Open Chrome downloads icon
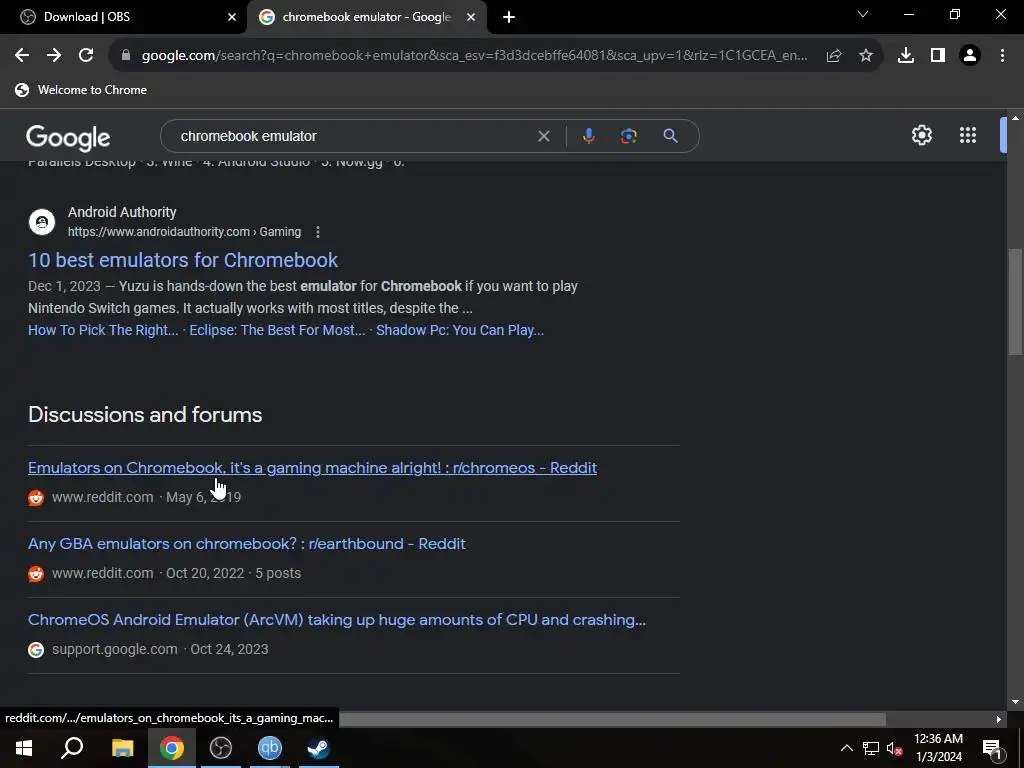The height and width of the screenshot is (768, 1024). [x=906, y=56]
